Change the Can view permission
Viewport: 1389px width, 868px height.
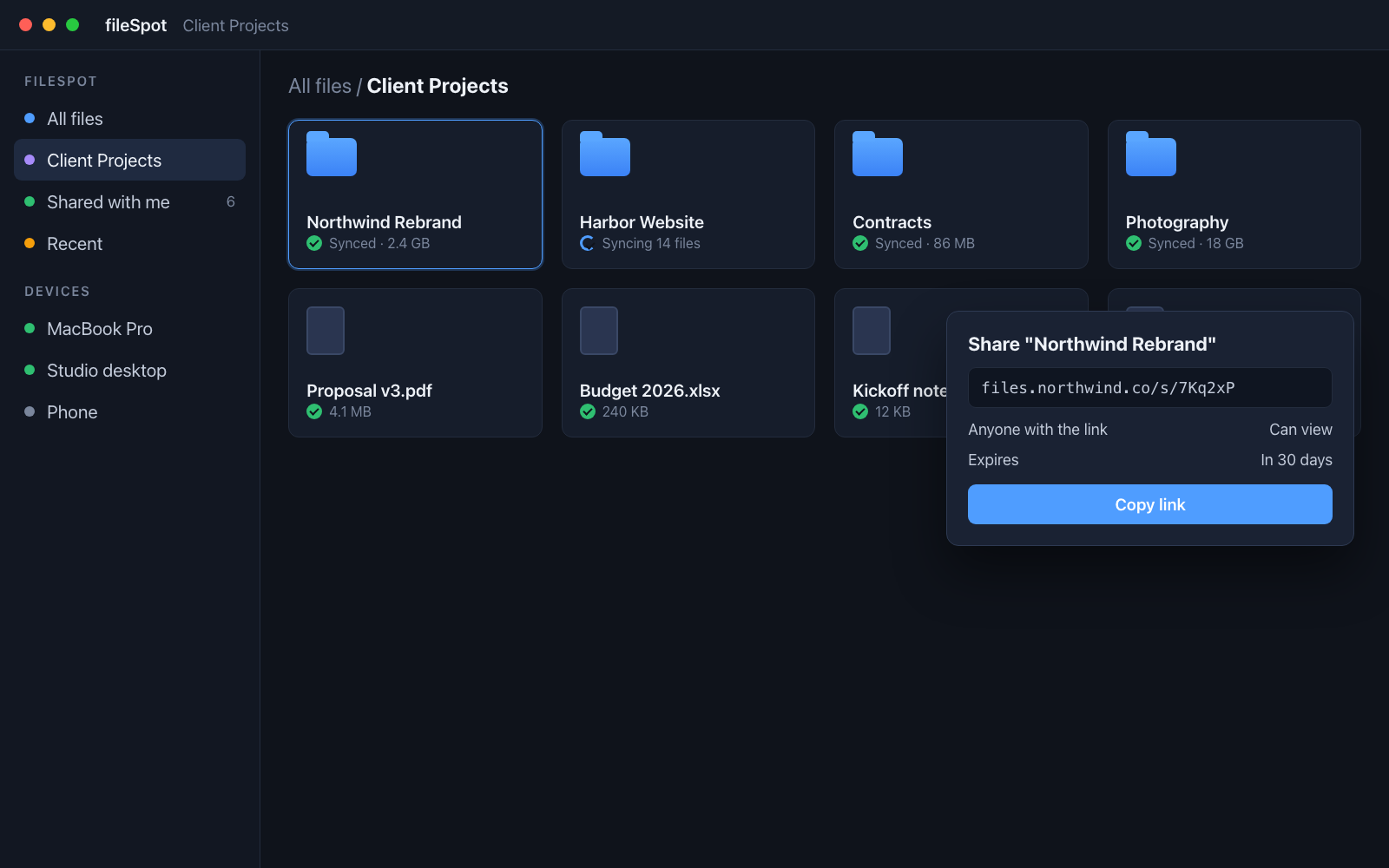tap(1300, 430)
